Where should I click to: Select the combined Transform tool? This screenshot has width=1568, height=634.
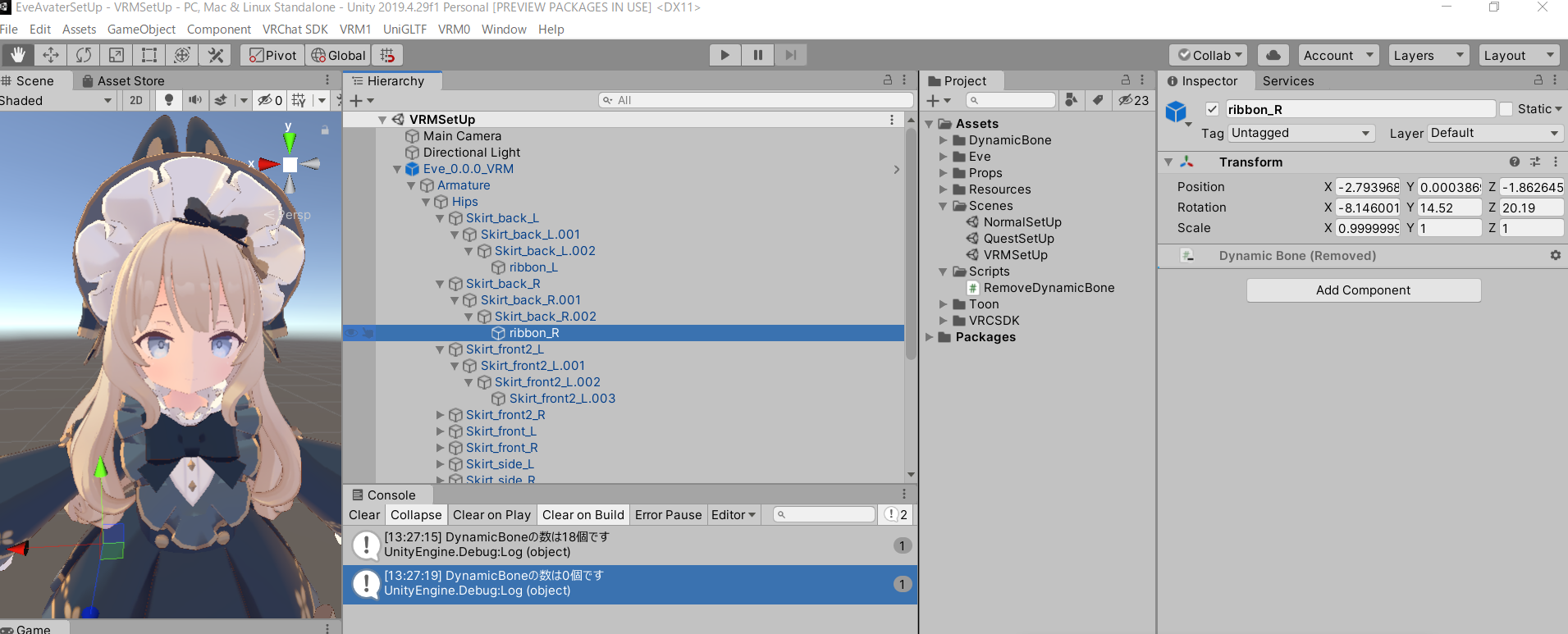tap(182, 55)
